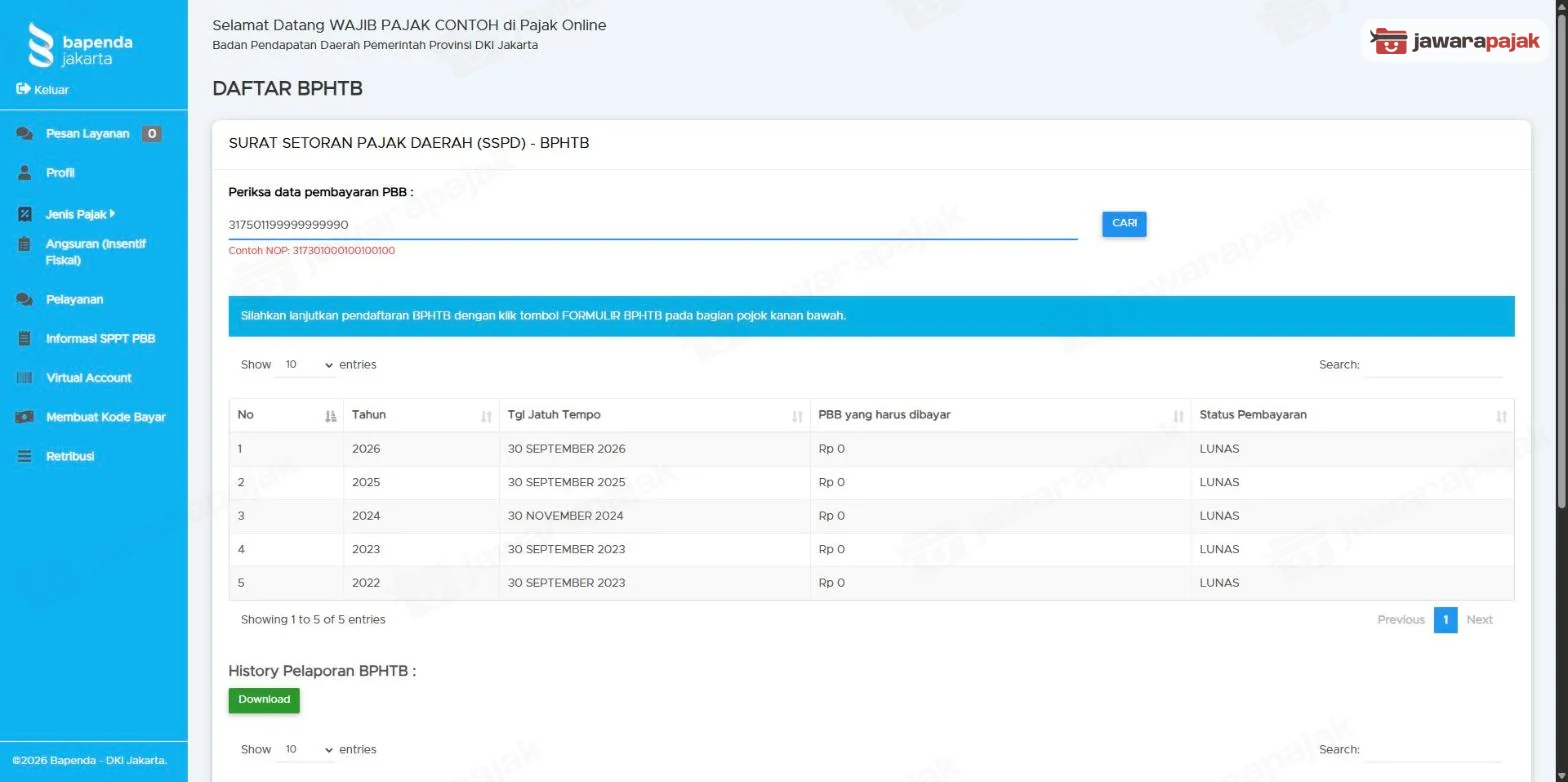The height and width of the screenshot is (782, 1568).
Task: Toggle sorting on Tgl Jatuh Tempo column
Action: 797,416
